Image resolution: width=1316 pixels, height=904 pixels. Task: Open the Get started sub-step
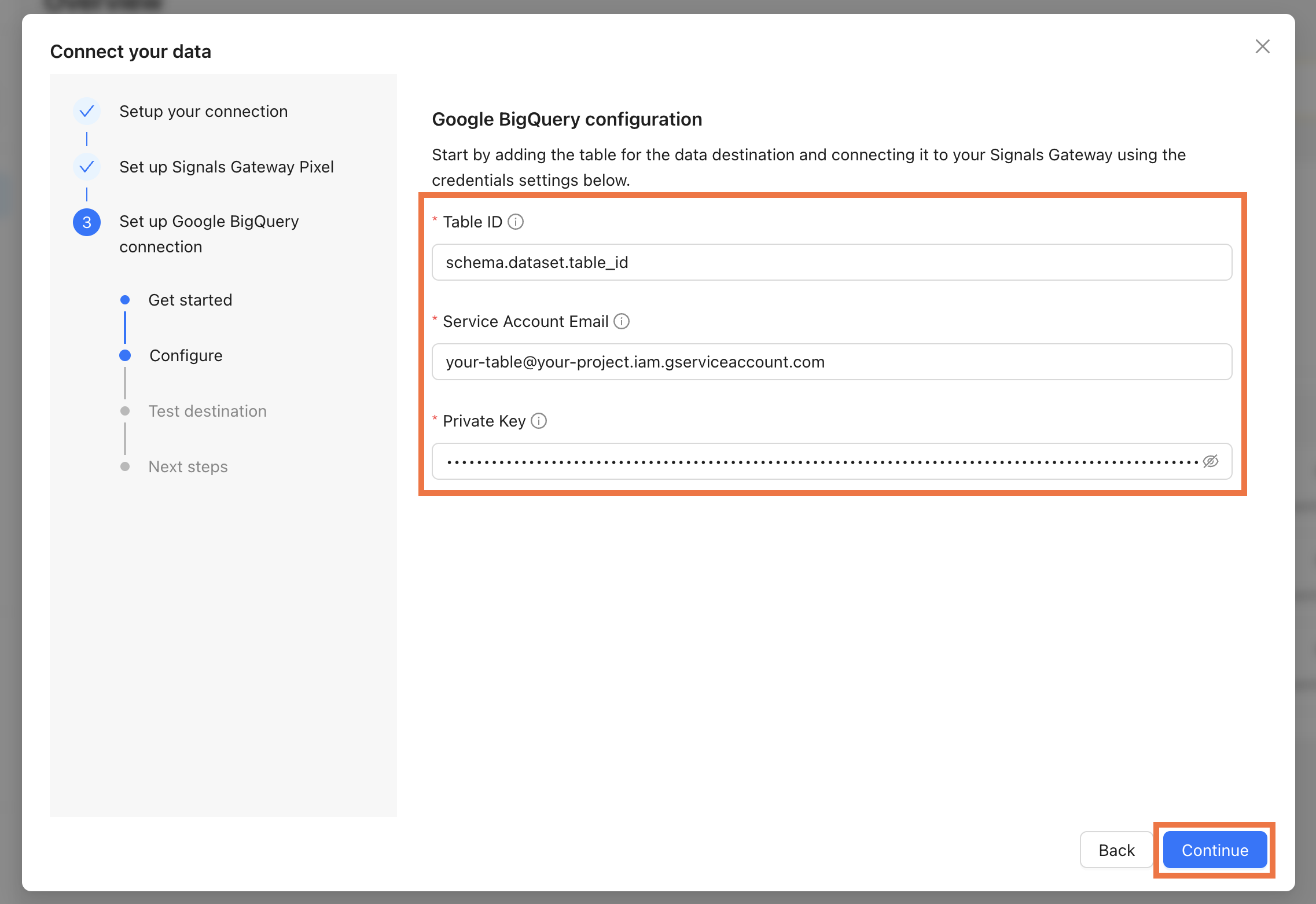(190, 300)
